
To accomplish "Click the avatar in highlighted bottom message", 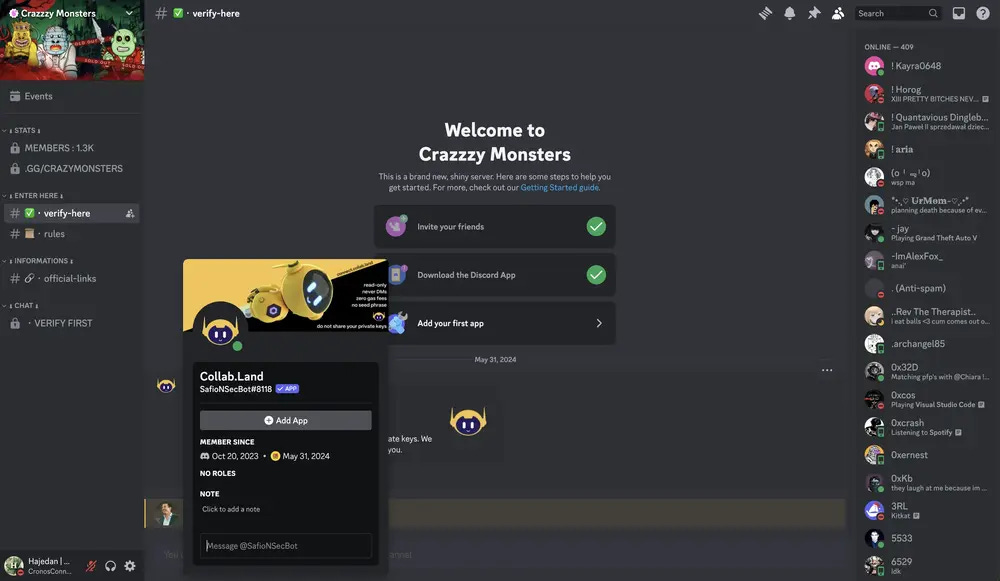I will [166, 514].
